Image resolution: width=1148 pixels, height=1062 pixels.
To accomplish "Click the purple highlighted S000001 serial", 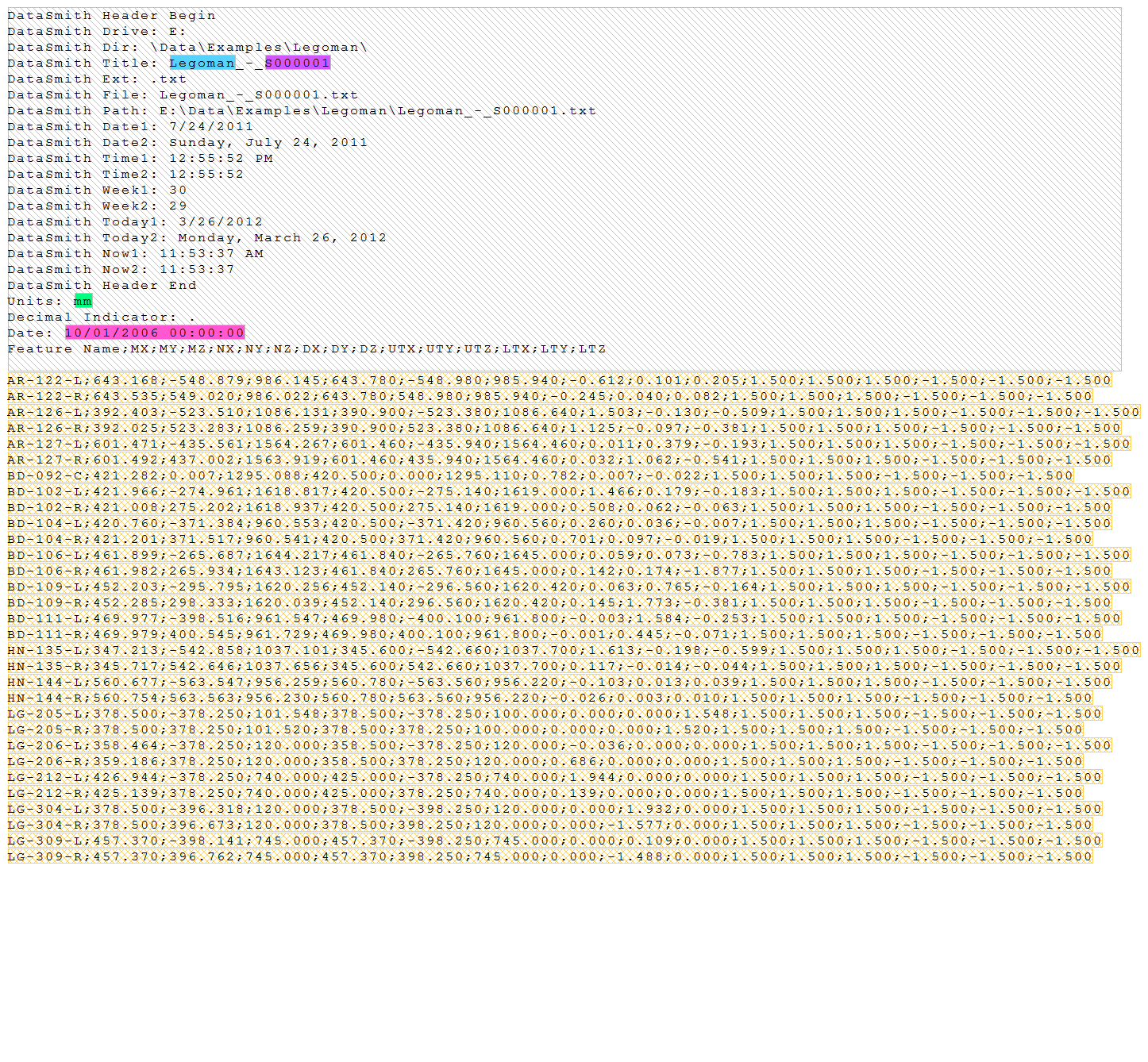I will (x=297, y=63).
